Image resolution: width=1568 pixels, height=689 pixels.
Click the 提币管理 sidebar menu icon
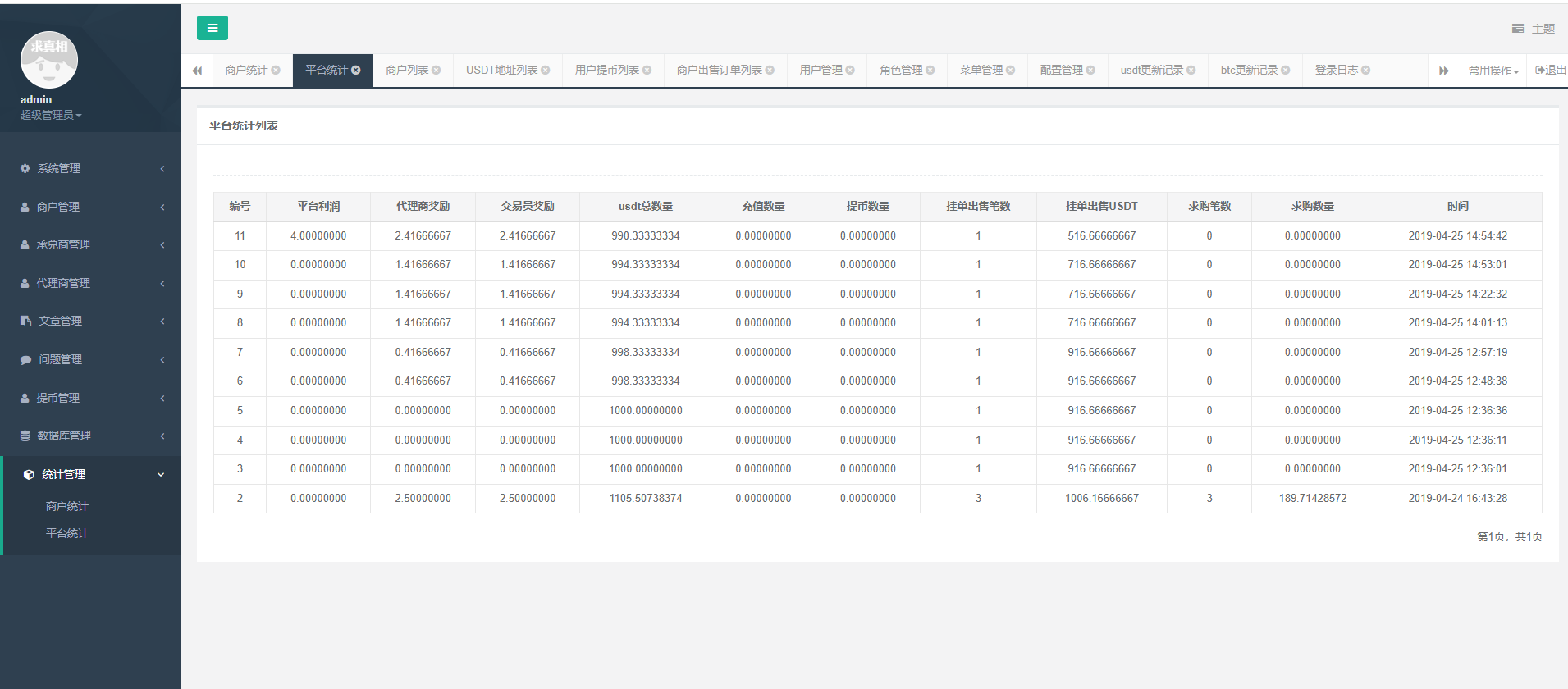tap(25, 398)
